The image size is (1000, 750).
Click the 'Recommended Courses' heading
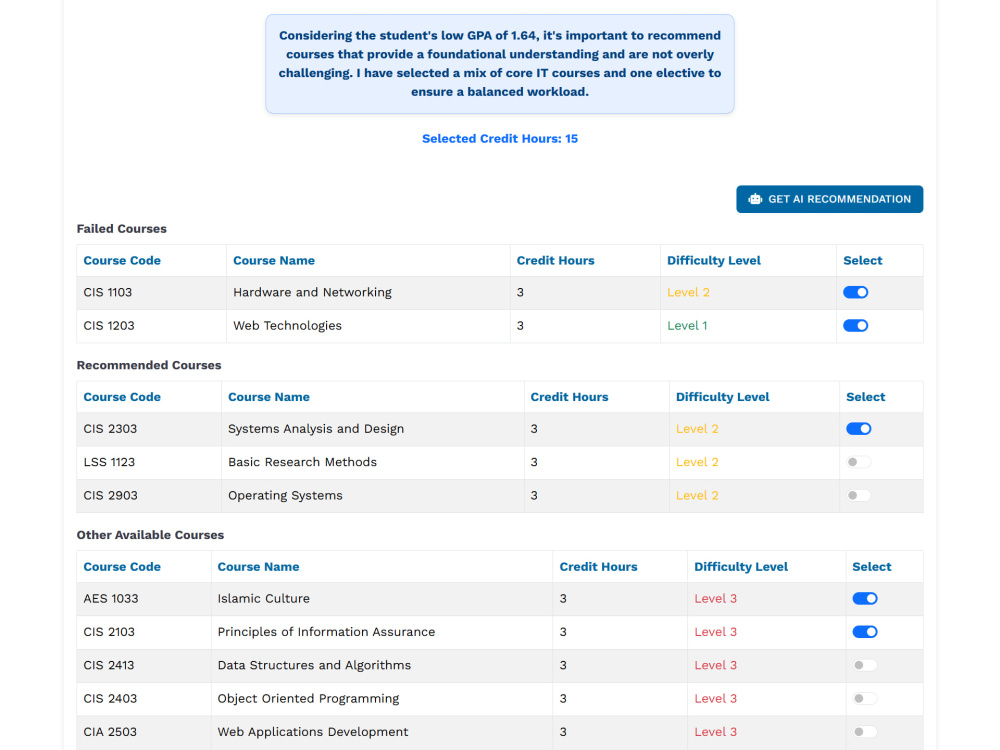pyautogui.click(x=149, y=365)
